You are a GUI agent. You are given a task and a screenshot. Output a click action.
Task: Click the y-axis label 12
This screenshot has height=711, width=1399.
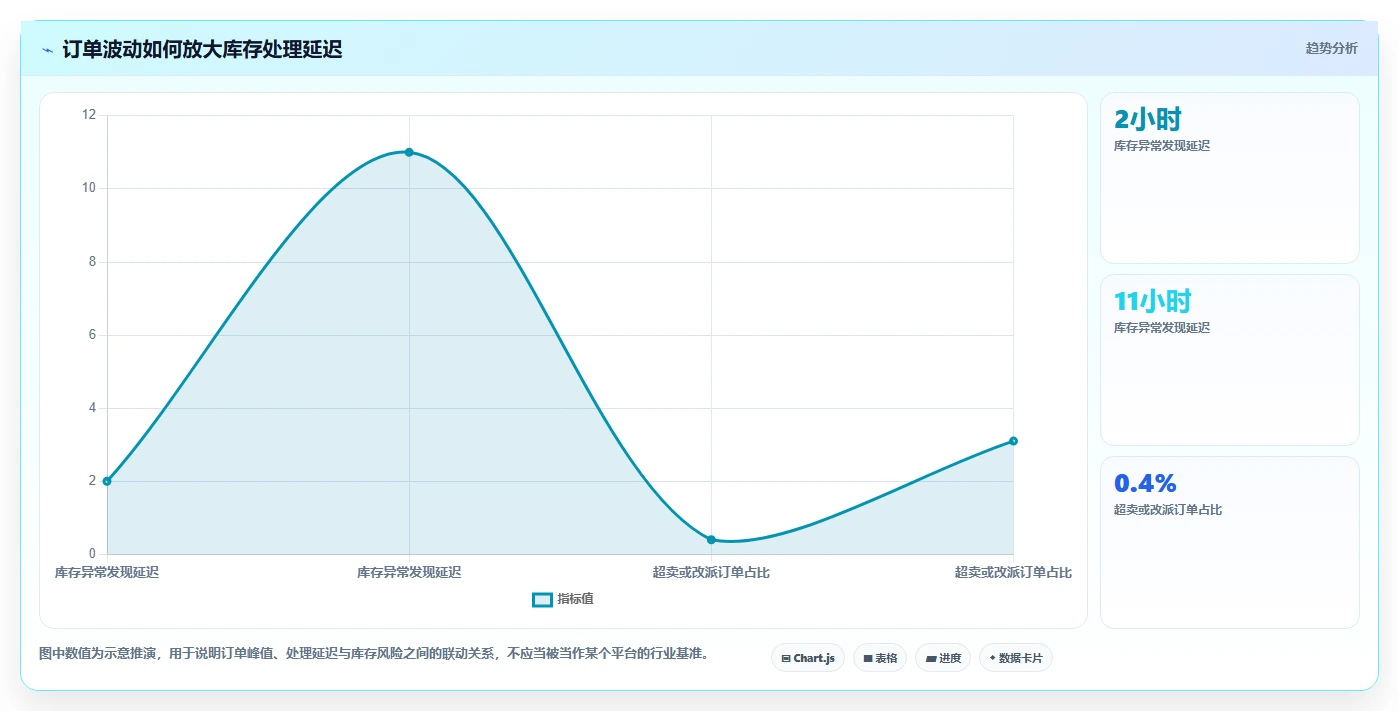point(89,115)
